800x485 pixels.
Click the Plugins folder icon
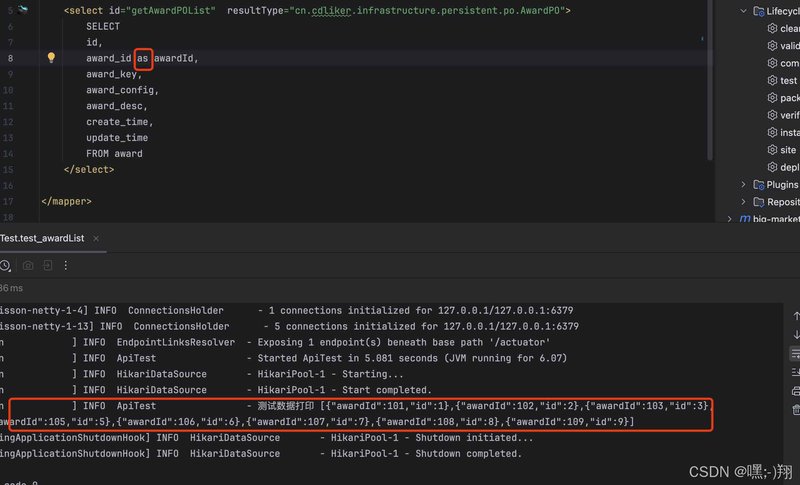point(759,185)
